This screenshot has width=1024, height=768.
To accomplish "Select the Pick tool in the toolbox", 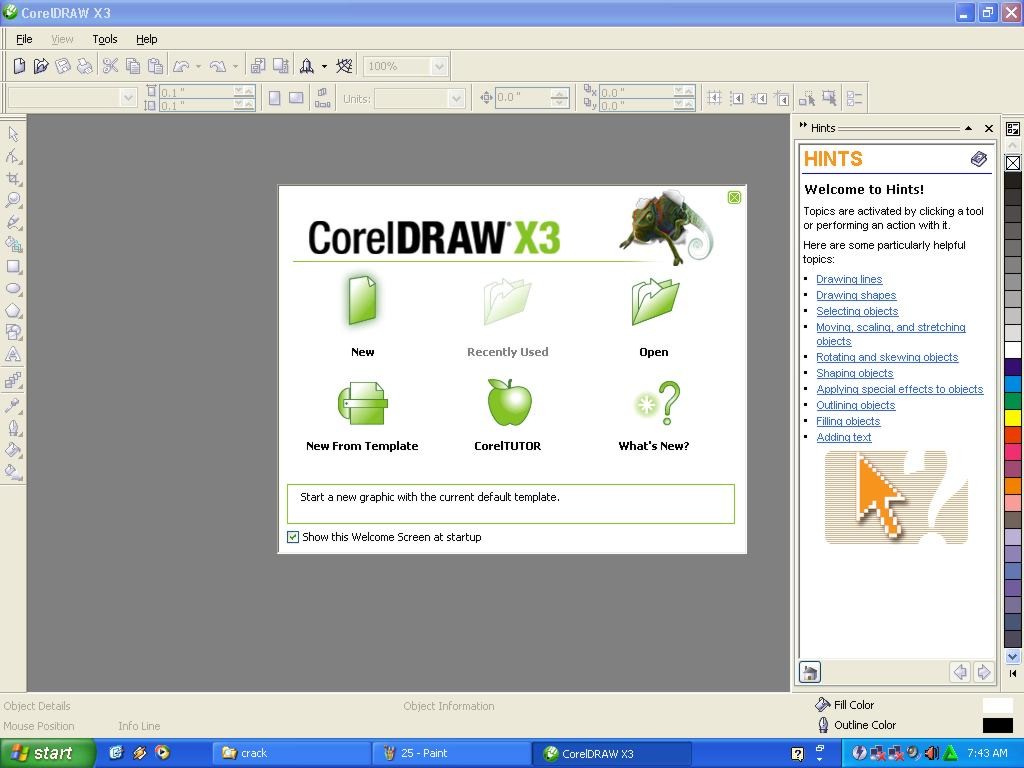I will (14, 133).
